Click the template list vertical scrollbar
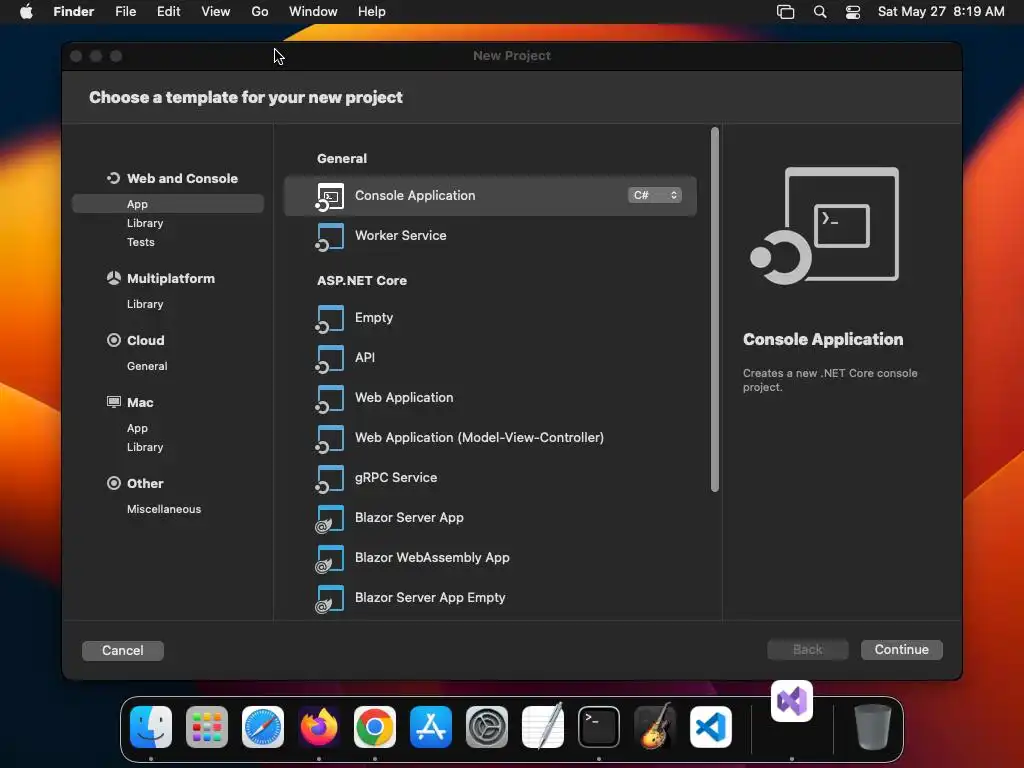The image size is (1024, 768). click(x=714, y=309)
